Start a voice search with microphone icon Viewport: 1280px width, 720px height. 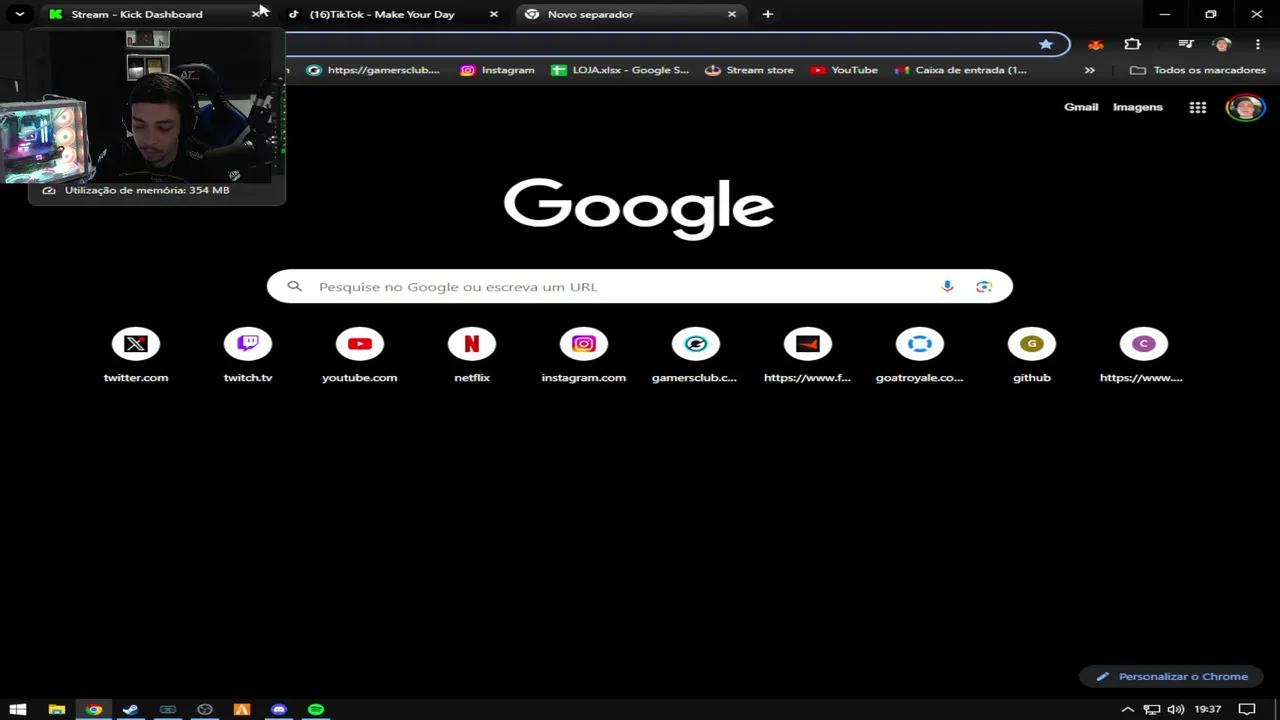(x=947, y=287)
